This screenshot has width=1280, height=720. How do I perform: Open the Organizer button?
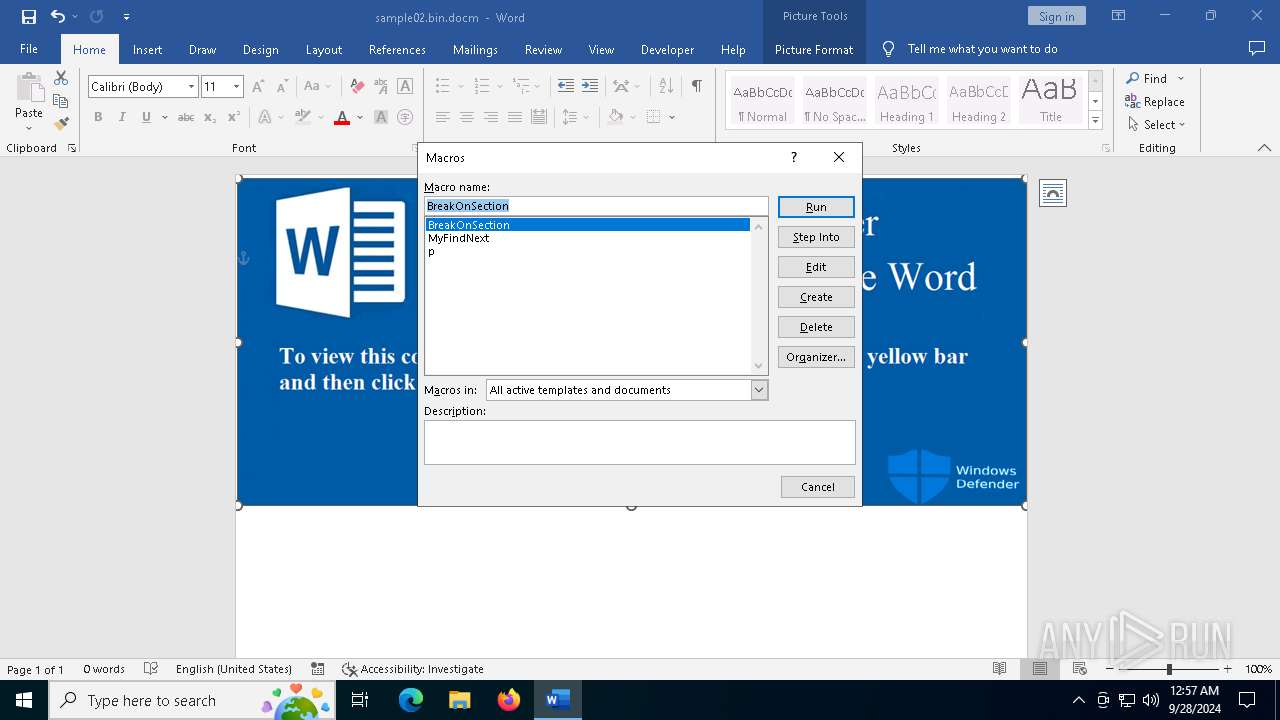[x=816, y=357]
